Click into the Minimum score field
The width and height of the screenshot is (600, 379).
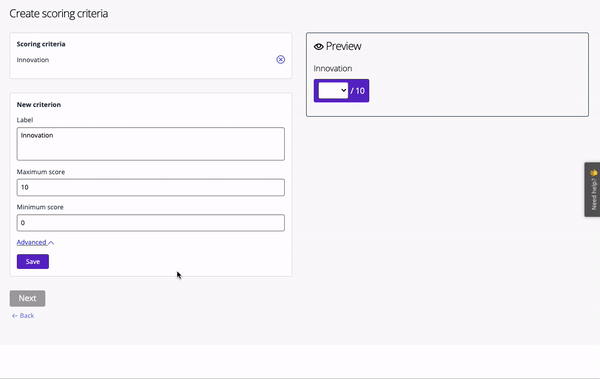(151, 223)
